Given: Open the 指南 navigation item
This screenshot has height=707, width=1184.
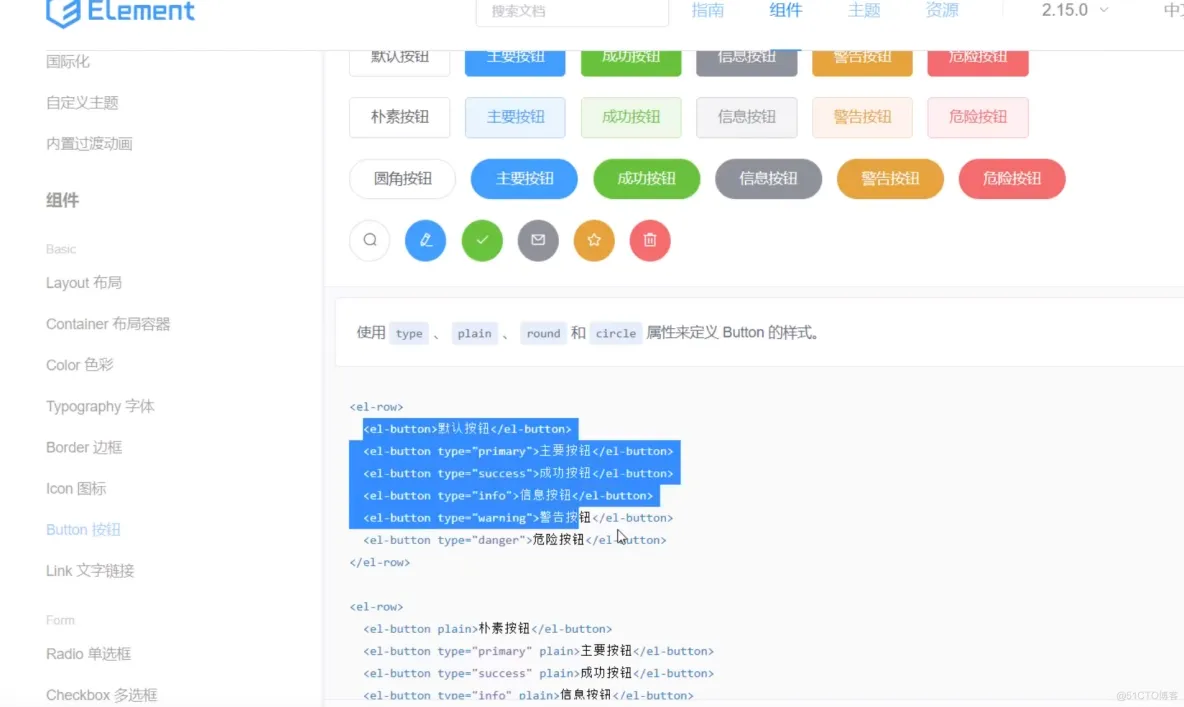Looking at the screenshot, I should pyautogui.click(x=708, y=10).
